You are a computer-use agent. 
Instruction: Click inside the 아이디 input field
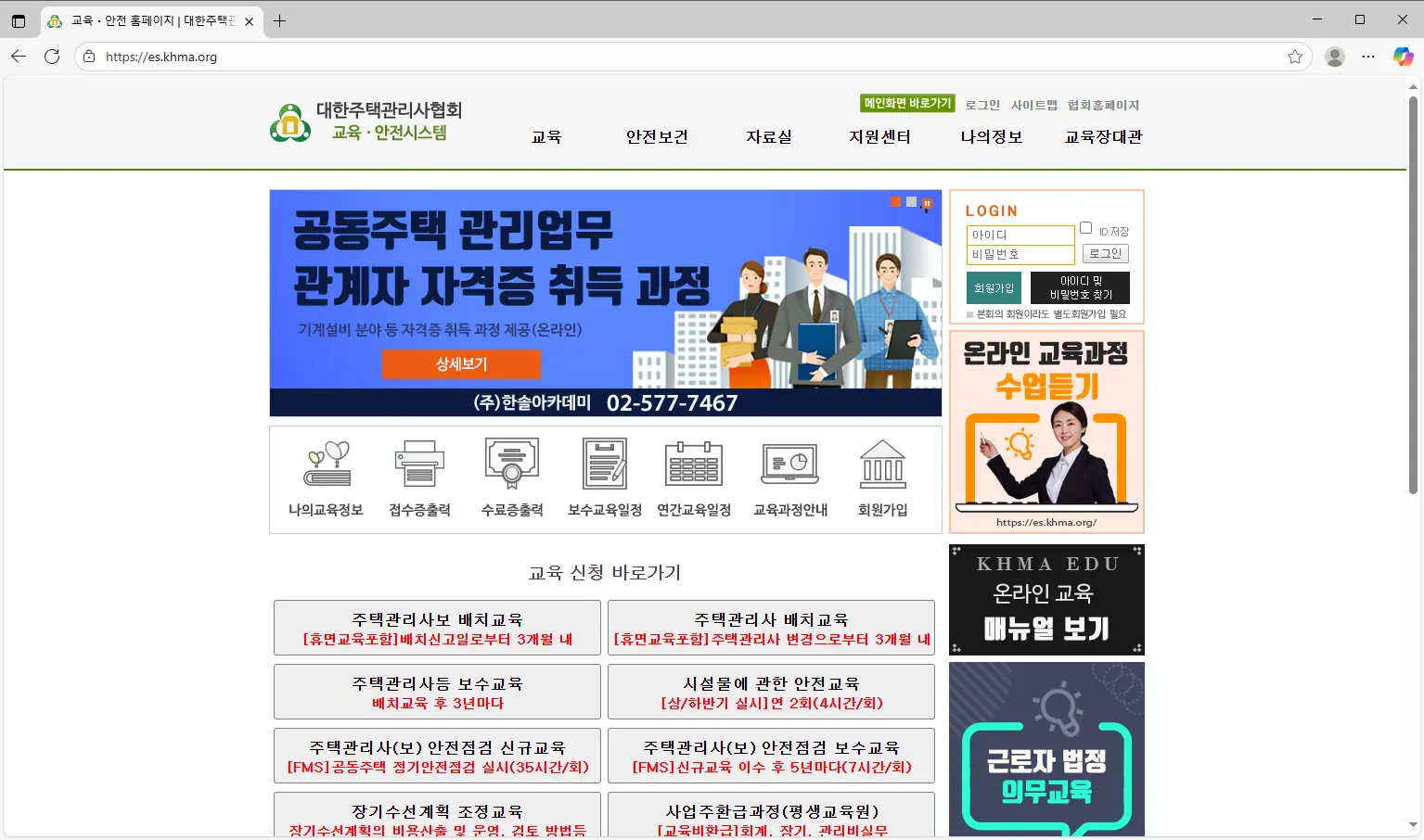[1020, 235]
